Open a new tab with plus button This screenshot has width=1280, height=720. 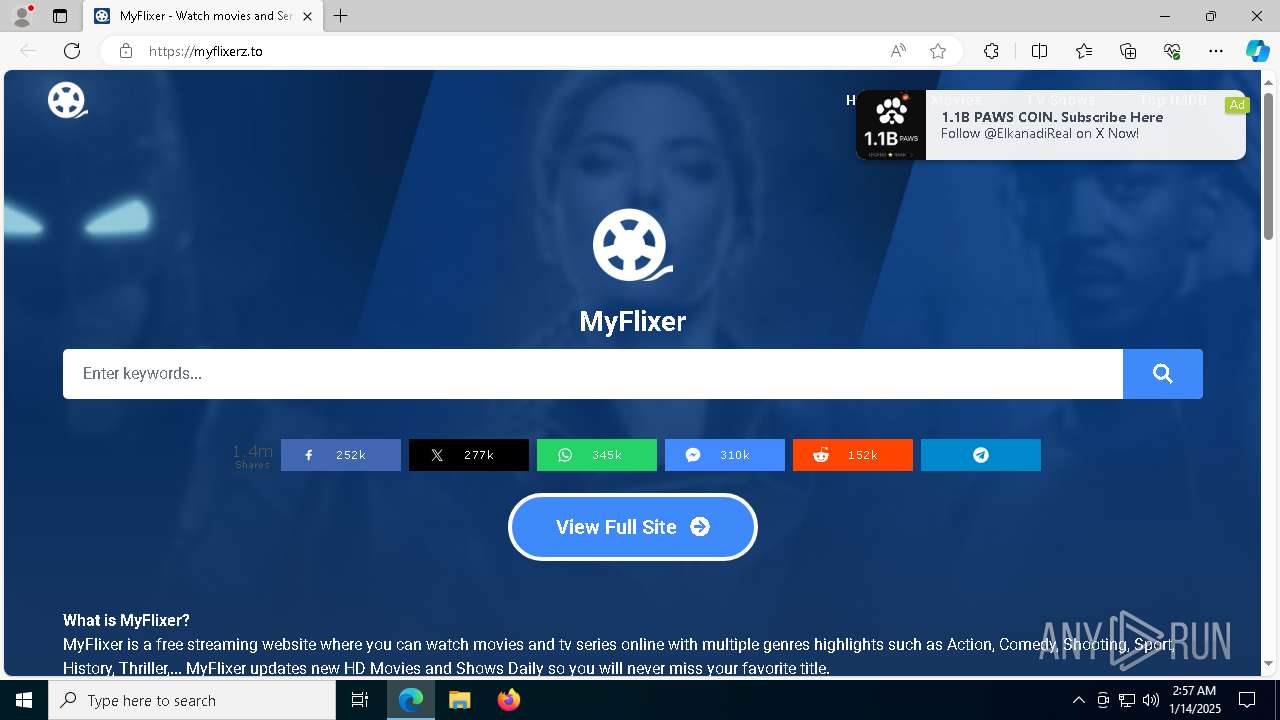[x=341, y=16]
